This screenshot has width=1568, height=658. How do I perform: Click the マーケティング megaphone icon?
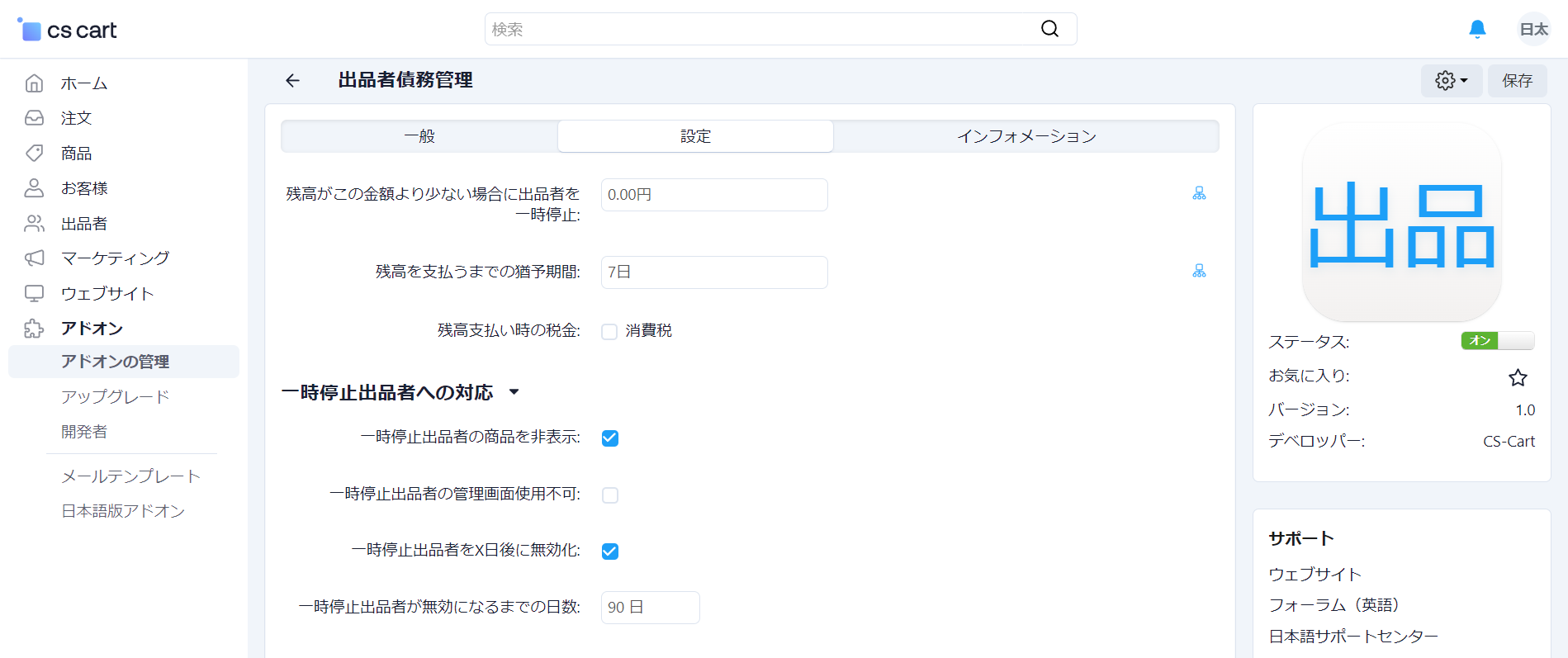click(34, 258)
